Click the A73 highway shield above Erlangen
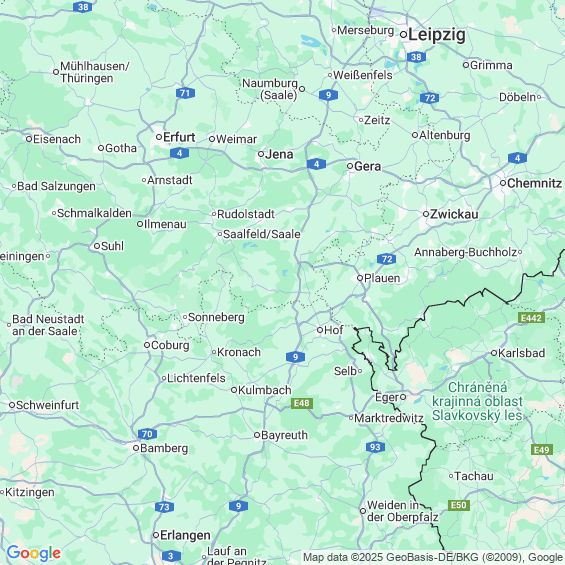The width and height of the screenshot is (565, 565). pyautogui.click(x=164, y=507)
